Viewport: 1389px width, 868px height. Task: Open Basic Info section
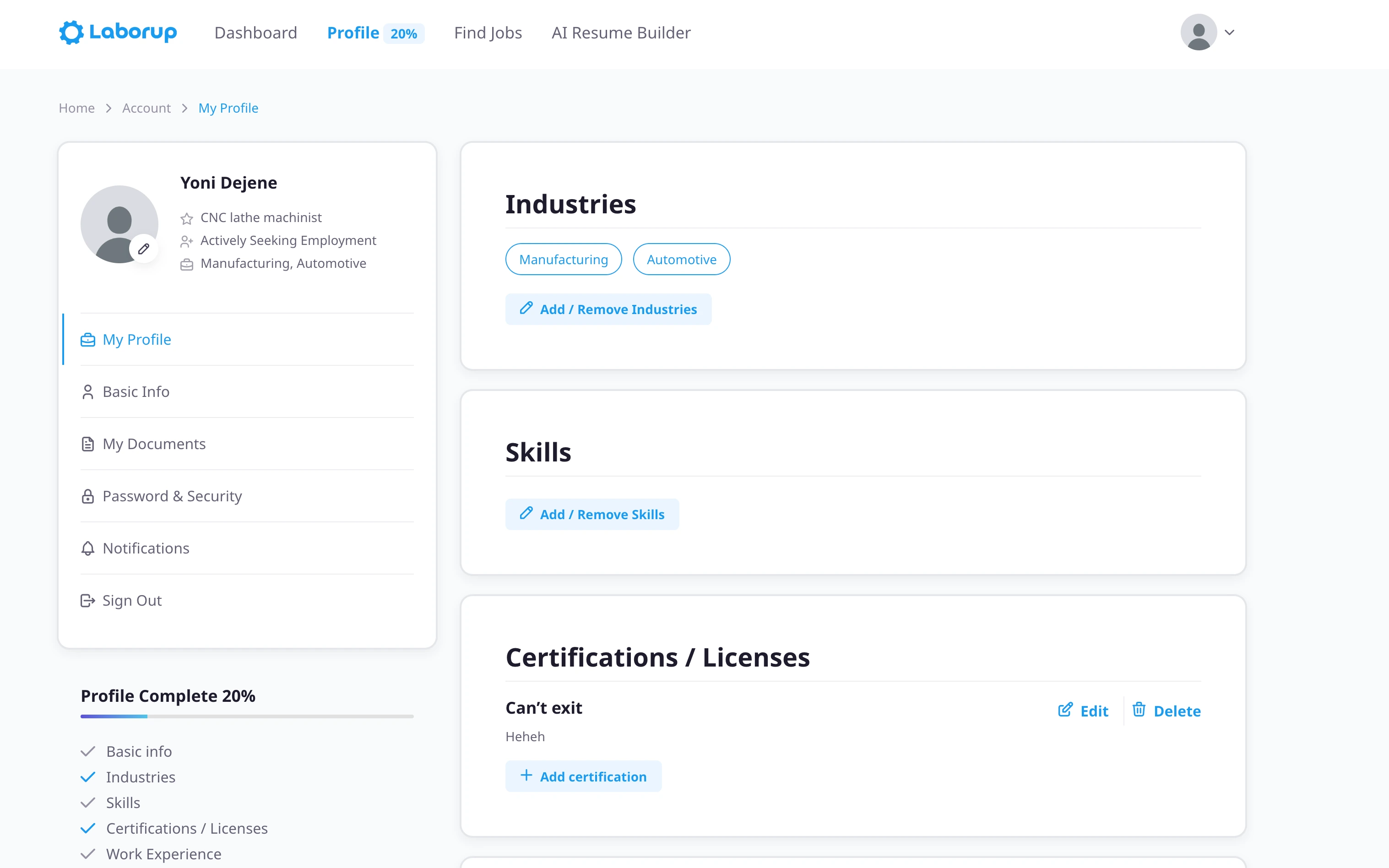point(247,391)
